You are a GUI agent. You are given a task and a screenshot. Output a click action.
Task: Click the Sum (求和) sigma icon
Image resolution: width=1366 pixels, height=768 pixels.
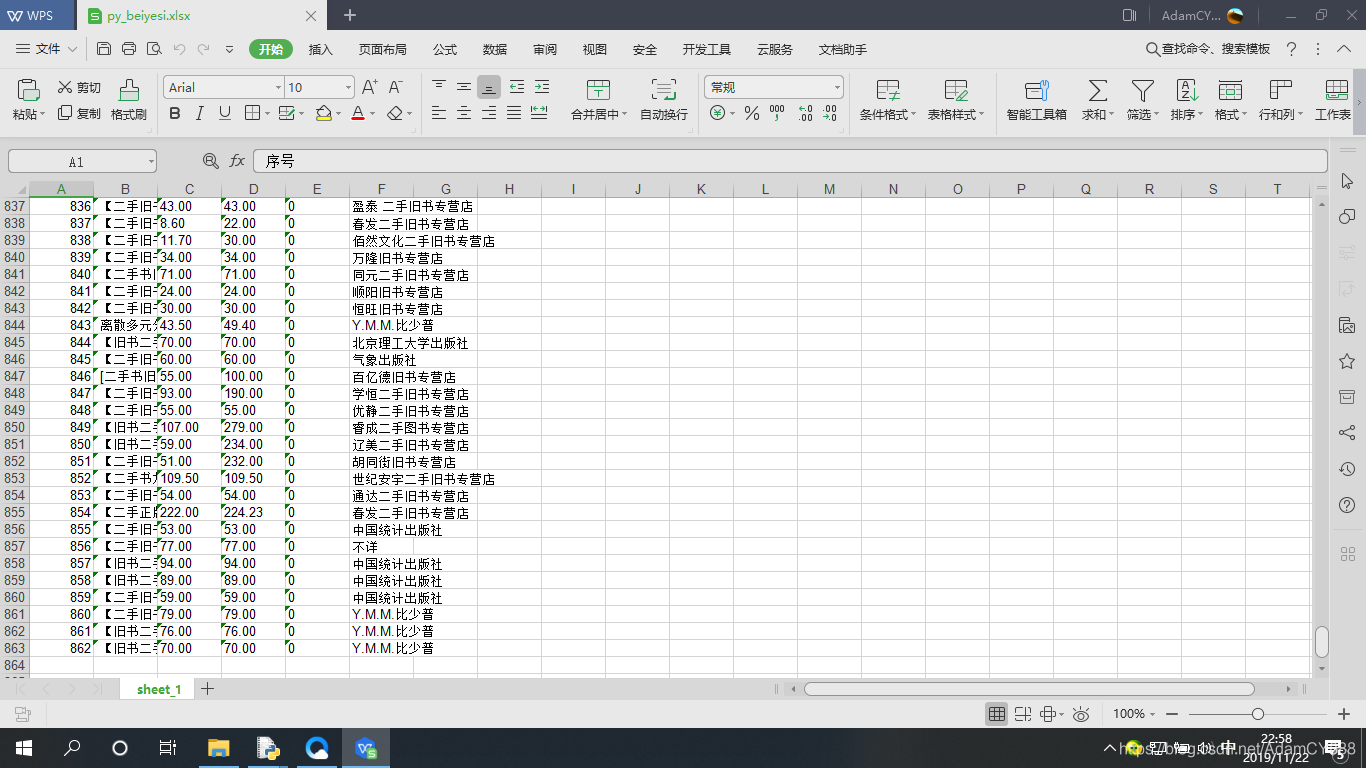tap(1097, 90)
